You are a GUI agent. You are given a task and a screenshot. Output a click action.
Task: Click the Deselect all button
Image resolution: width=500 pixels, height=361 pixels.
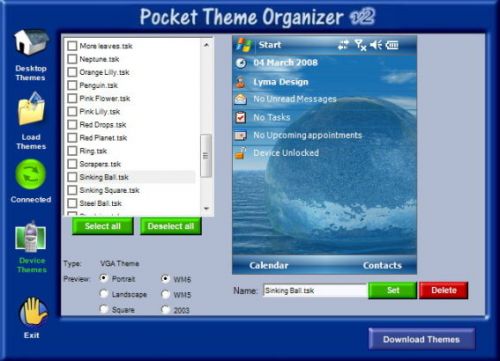[x=171, y=226]
